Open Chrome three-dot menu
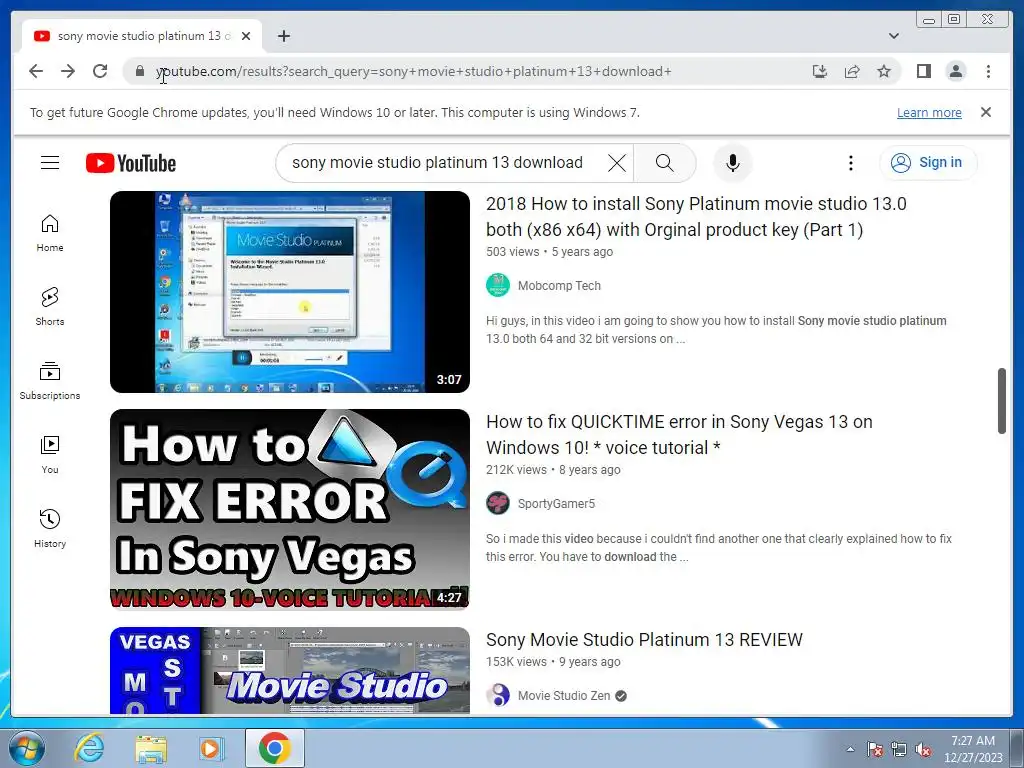The image size is (1024, 768). pos(988,71)
